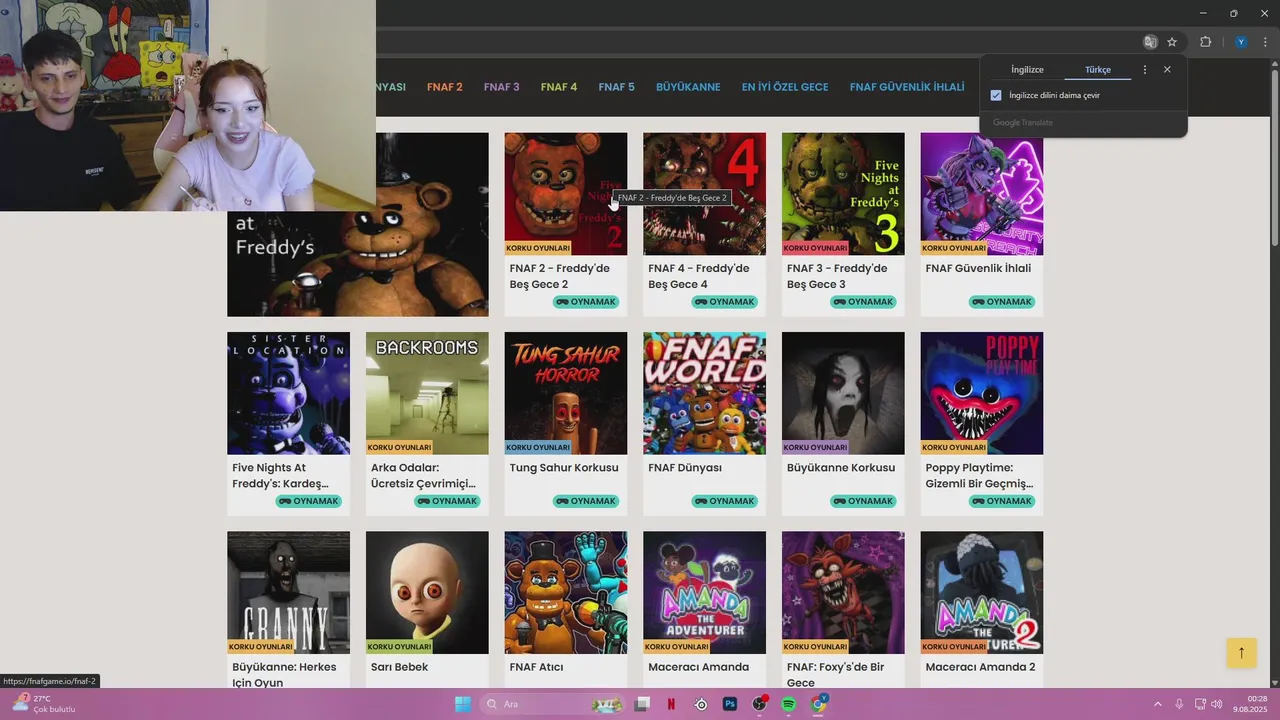Click 'FNAF Atıcı' title link
This screenshot has width=1280, height=720.
536,667
